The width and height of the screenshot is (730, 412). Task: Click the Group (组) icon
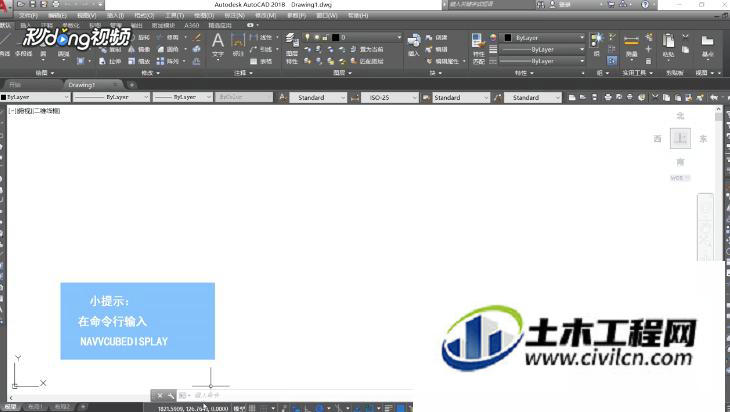tap(596, 41)
